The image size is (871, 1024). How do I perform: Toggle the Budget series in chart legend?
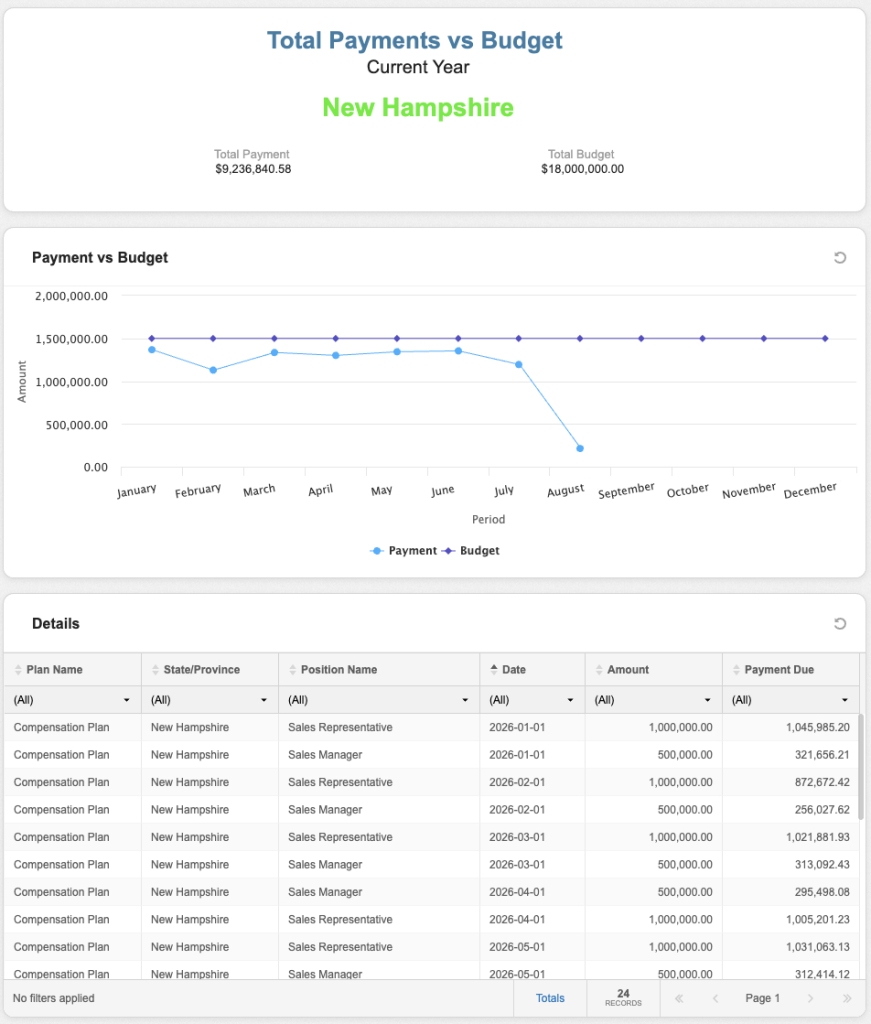click(472, 551)
